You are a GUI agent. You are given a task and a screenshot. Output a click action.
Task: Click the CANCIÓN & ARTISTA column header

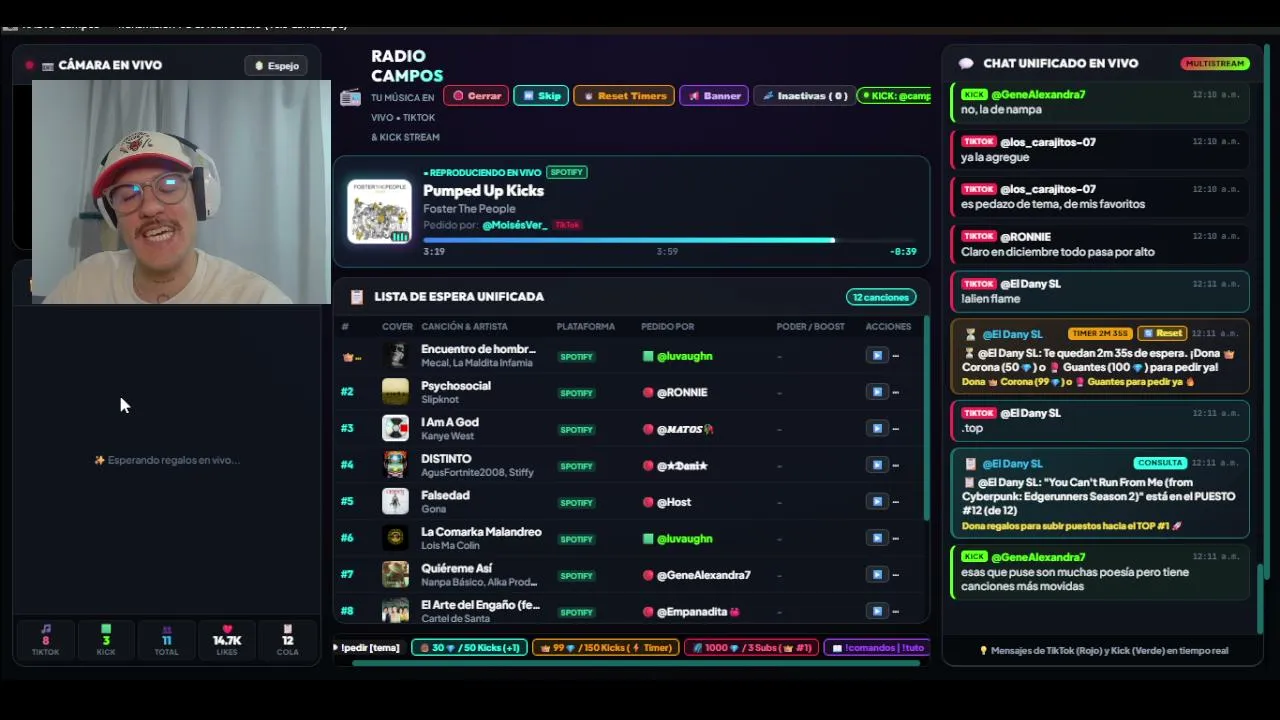coord(464,327)
